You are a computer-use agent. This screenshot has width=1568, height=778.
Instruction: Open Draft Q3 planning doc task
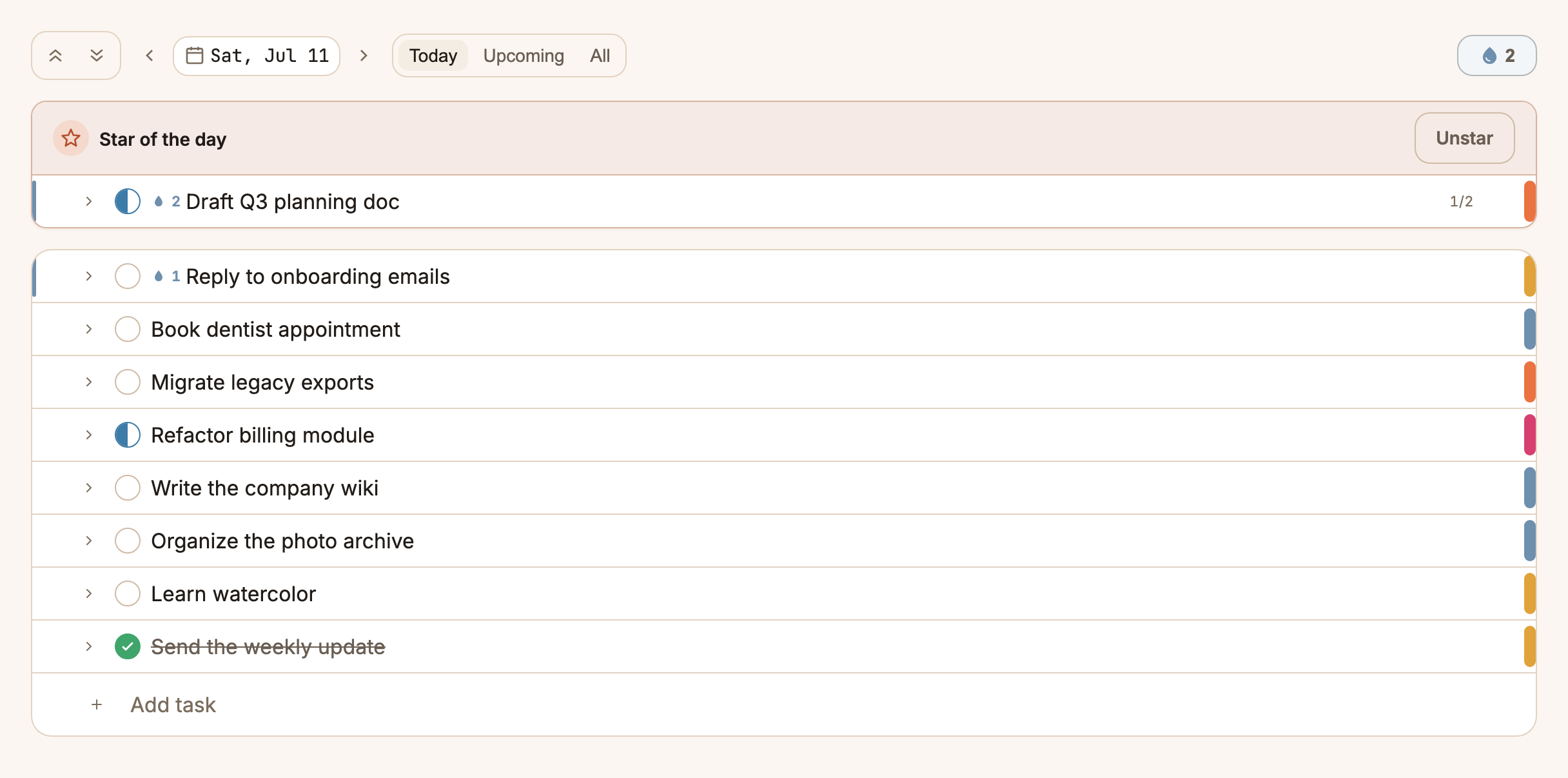(293, 201)
